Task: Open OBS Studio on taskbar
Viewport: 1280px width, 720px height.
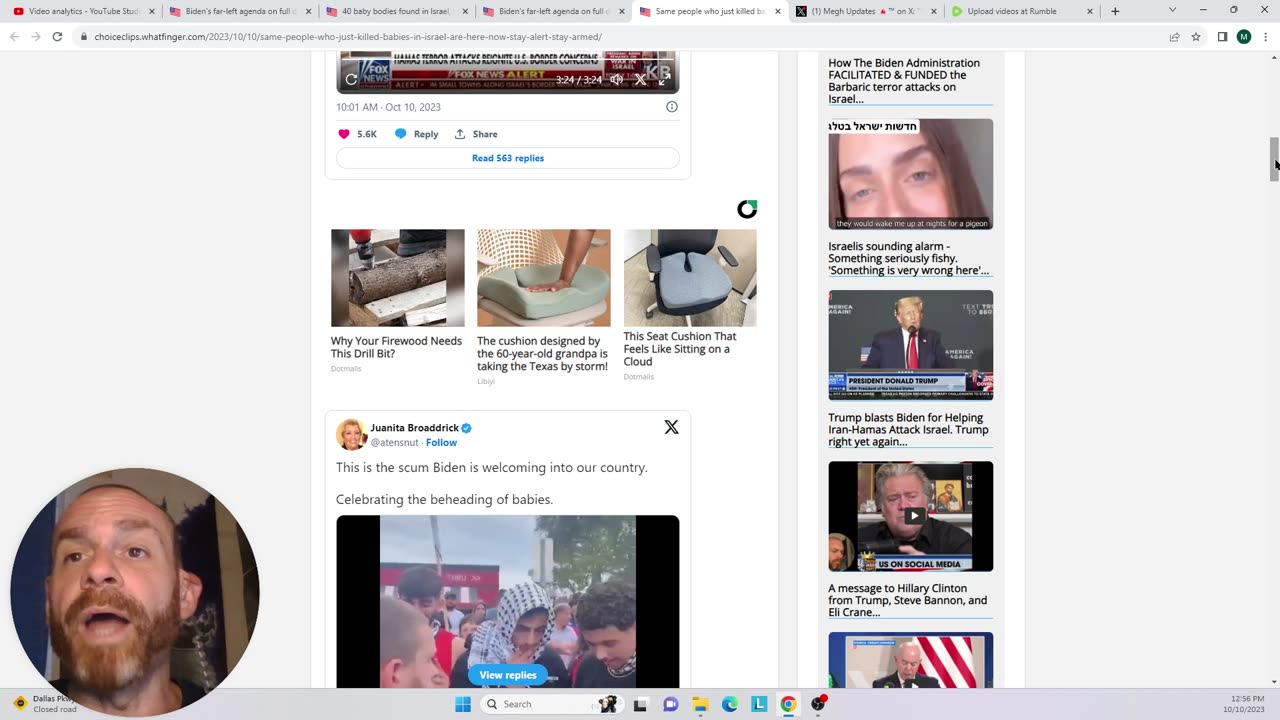Action: tap(819, 704)
